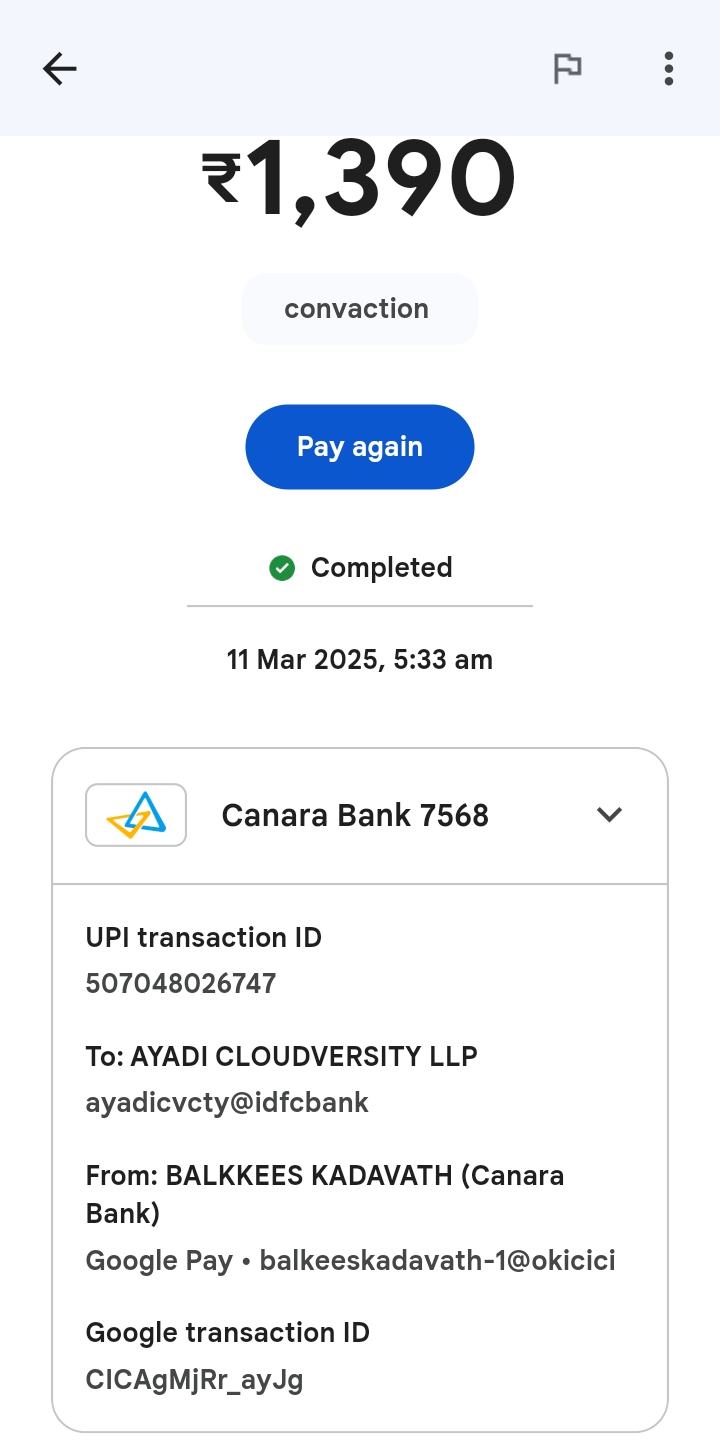The height and width of the screenshot is (1453, 720).
Task: Tap the flag report icon
Action: [568, 68]
